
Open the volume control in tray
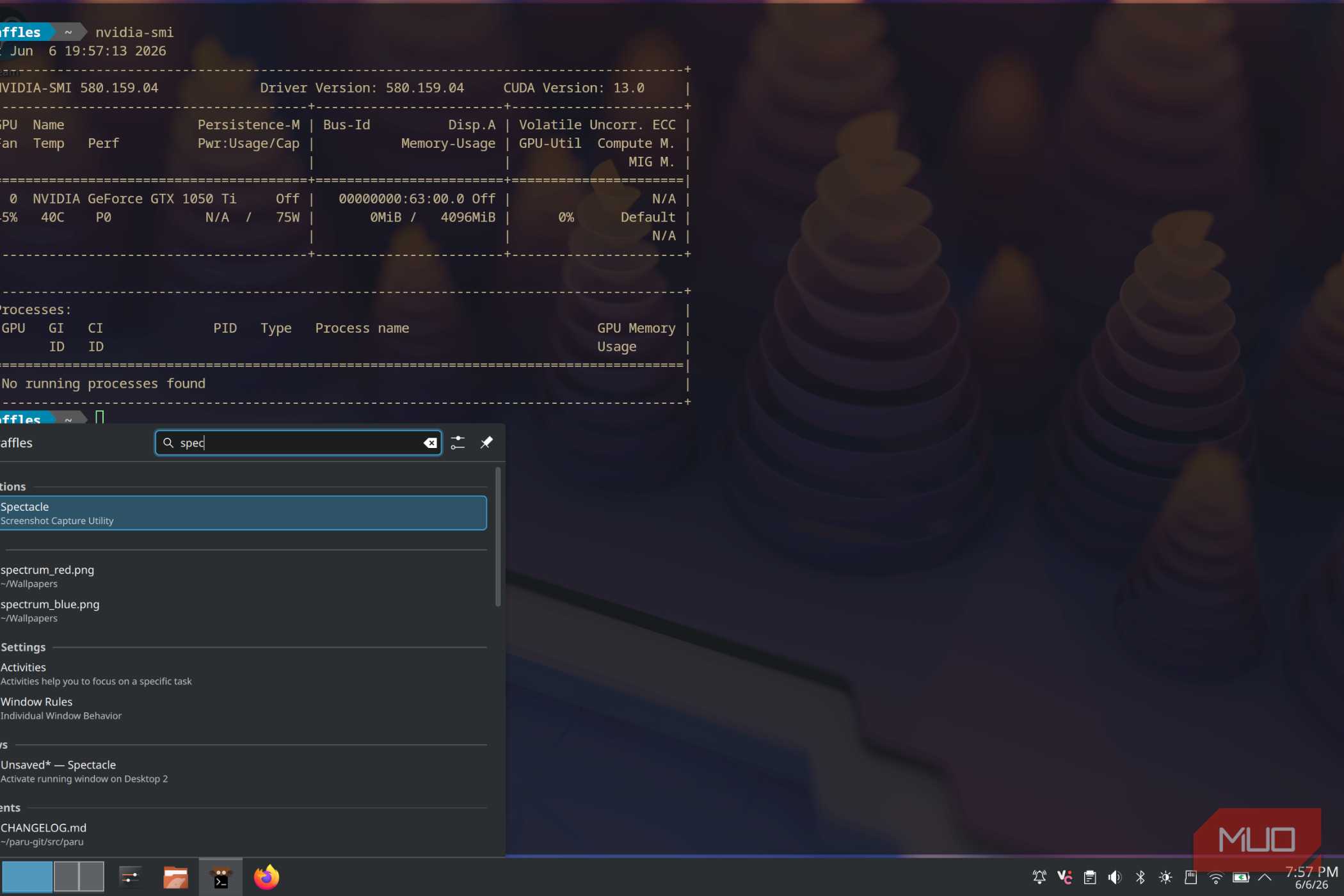click(x=1115, y=877)
